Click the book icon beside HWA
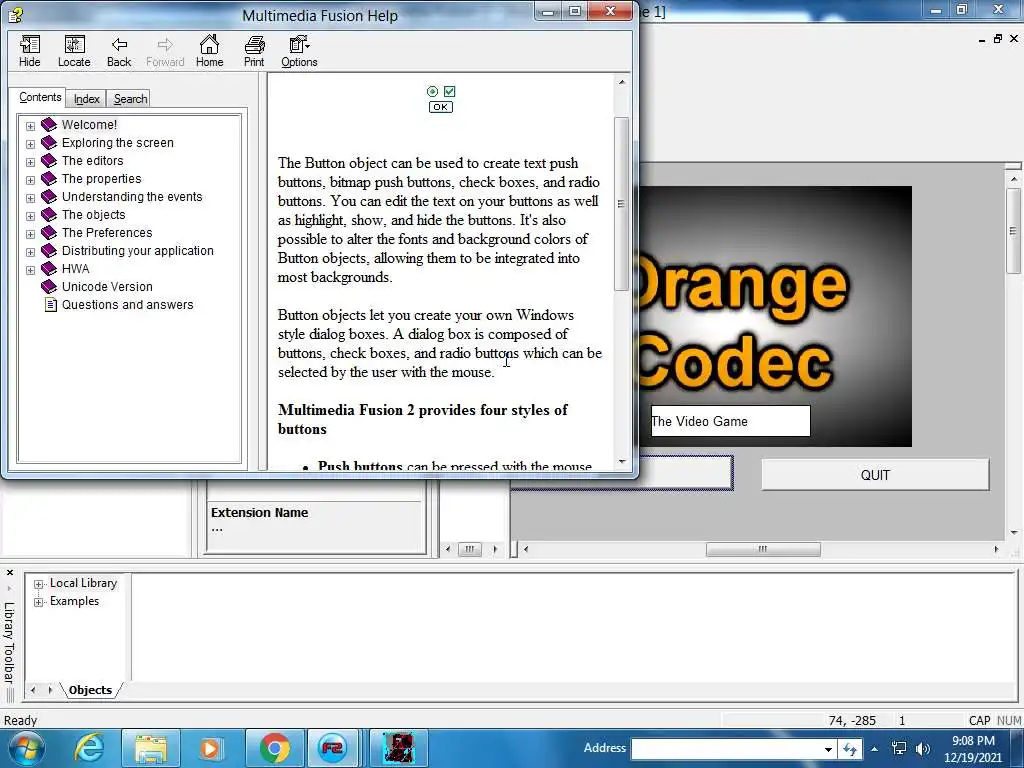The width and height of the screenshot is (1024, 768). coord(49,268)
